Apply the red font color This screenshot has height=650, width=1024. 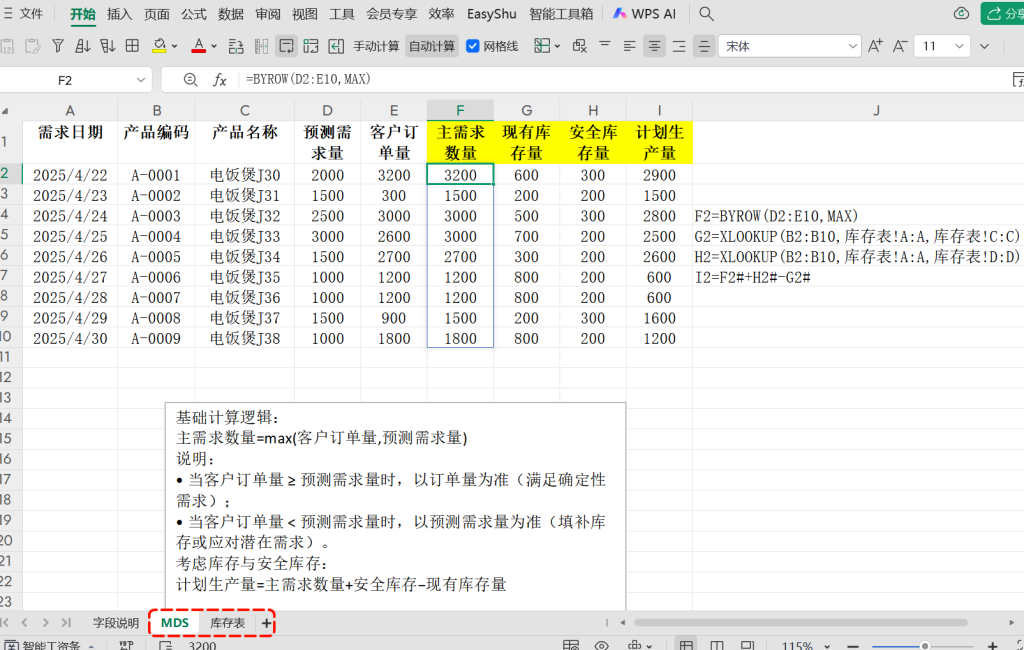(x=199, y=46)
